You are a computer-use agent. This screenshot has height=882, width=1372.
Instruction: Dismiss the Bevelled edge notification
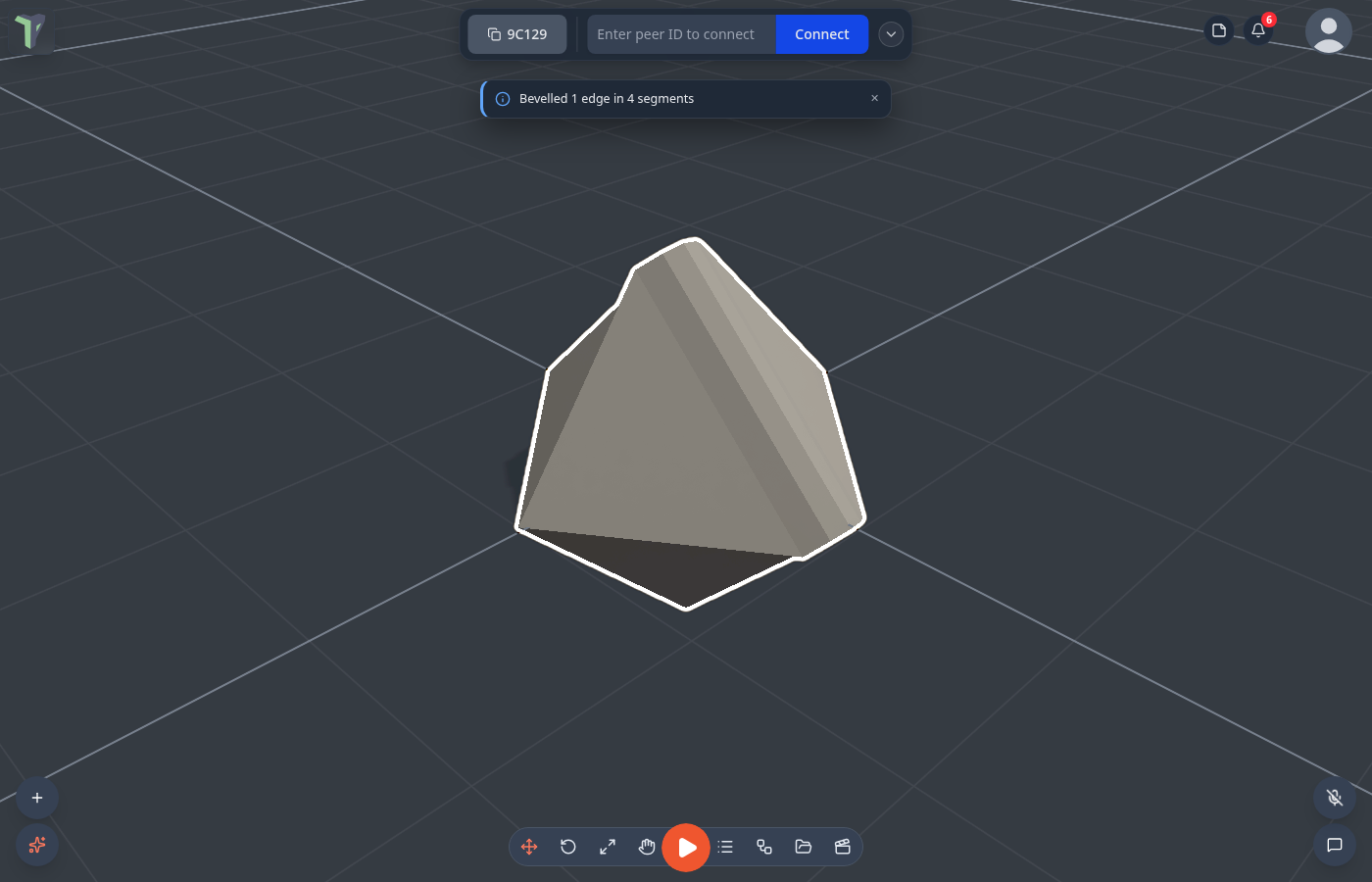(x=875, y=98)
